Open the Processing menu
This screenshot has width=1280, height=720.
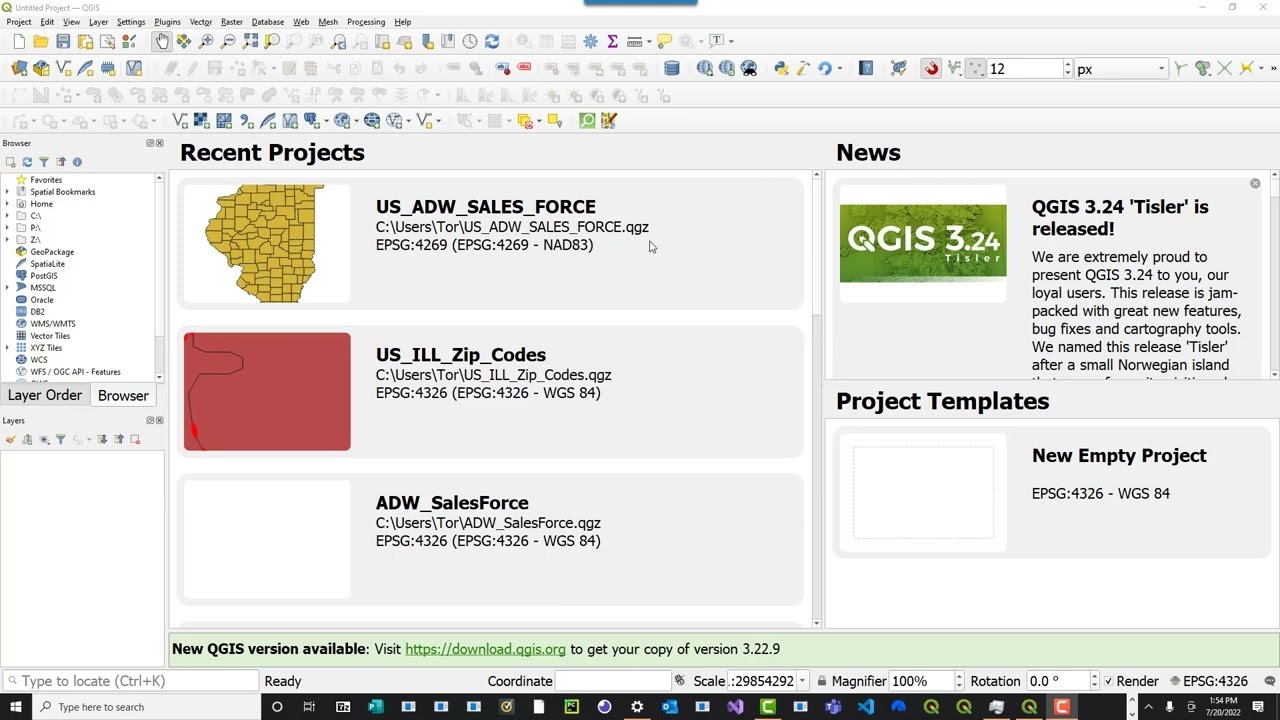pos(366,22)
